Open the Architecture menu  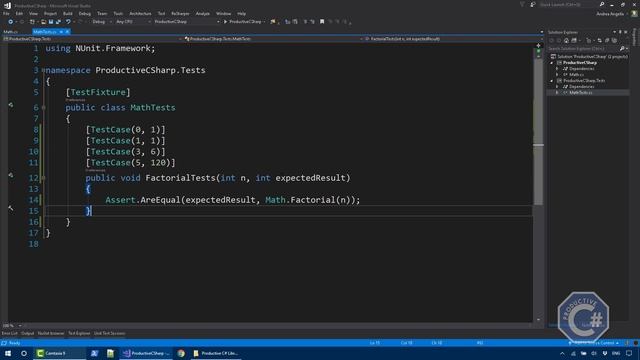pos(140,13)
